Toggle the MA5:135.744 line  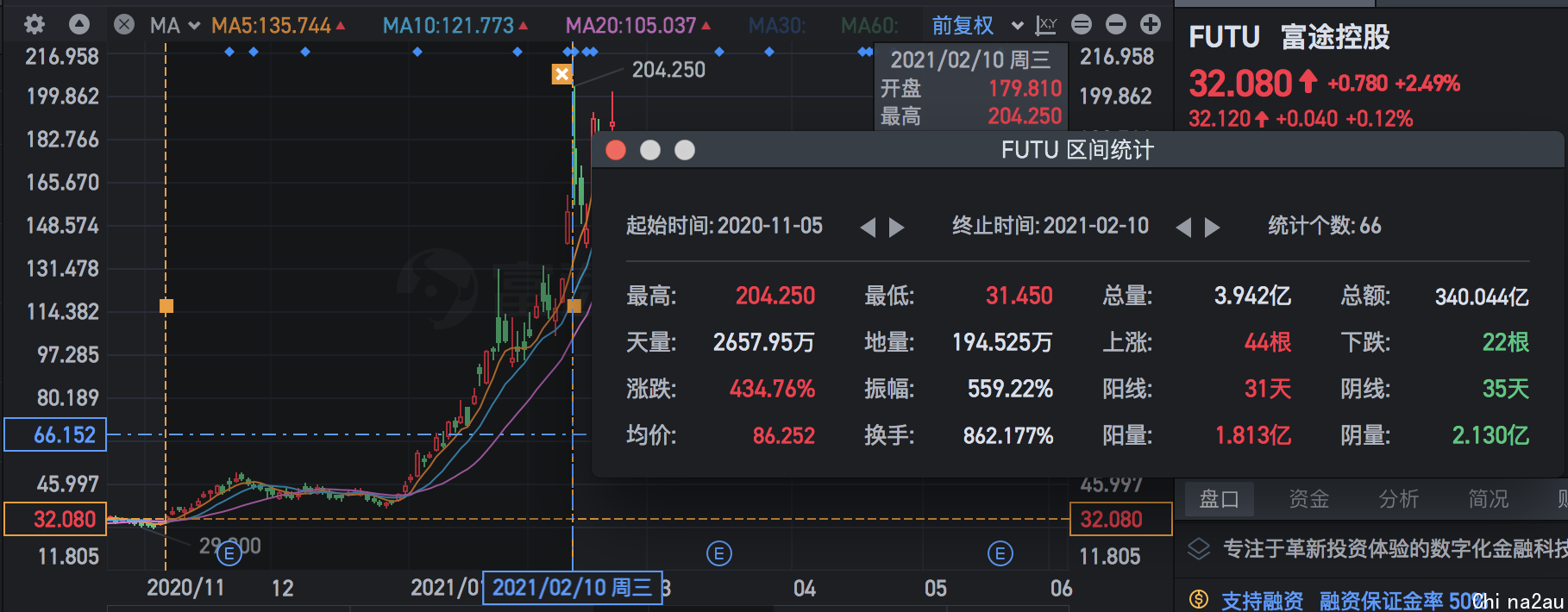(x=278, y=26)
